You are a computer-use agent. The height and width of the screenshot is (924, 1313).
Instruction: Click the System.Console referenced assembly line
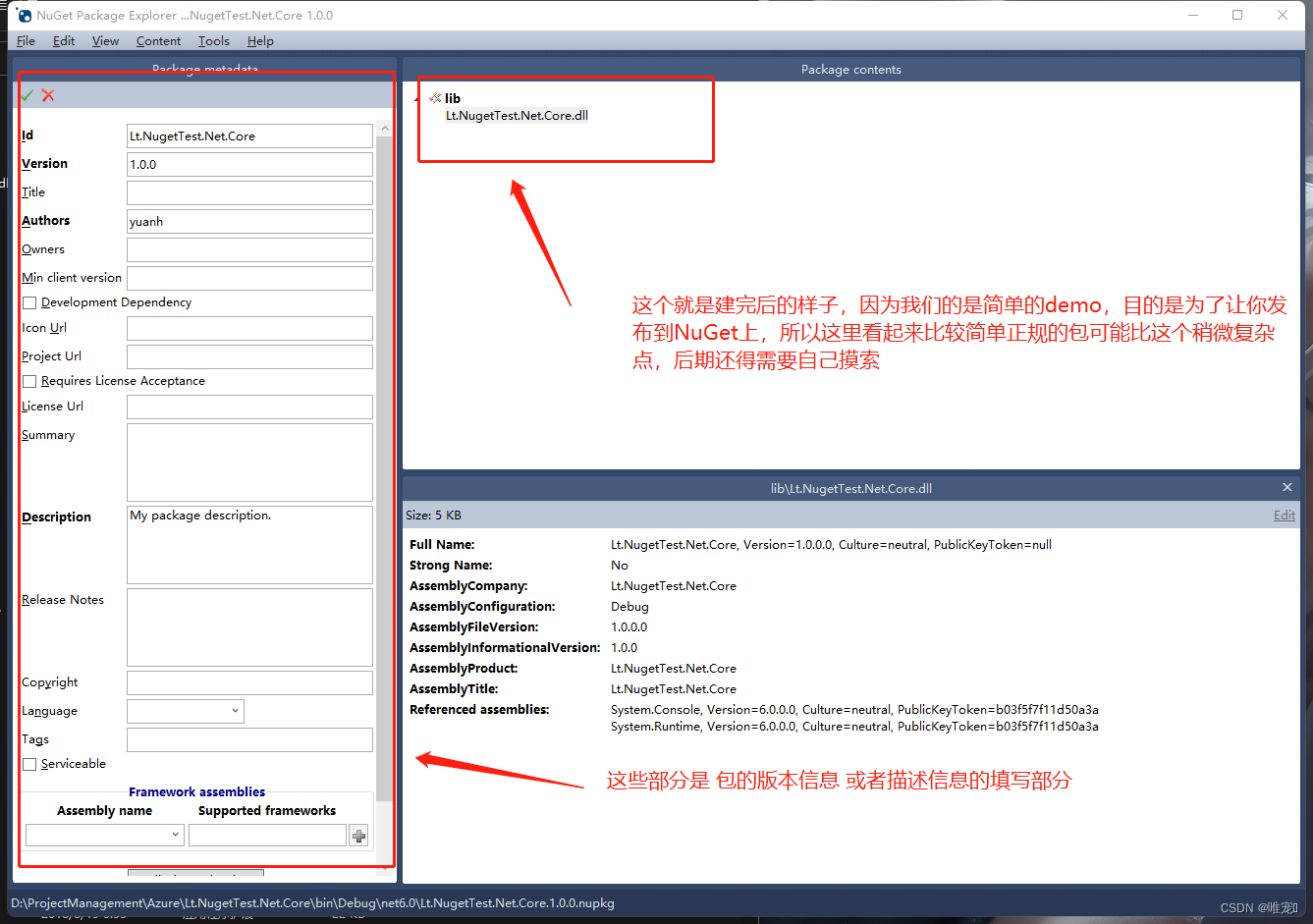[x=854, y=710]
